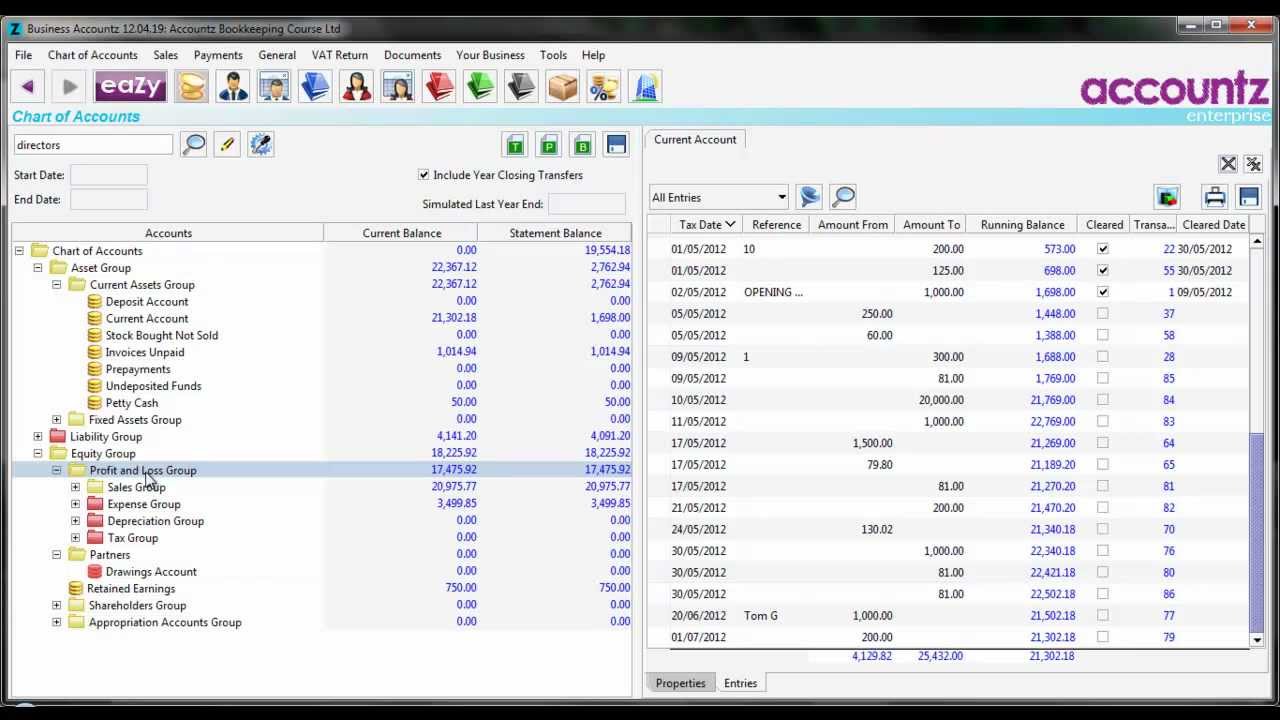Click the blue building toolbar icon
The image size is (1280, 720).
click(645, 87)
